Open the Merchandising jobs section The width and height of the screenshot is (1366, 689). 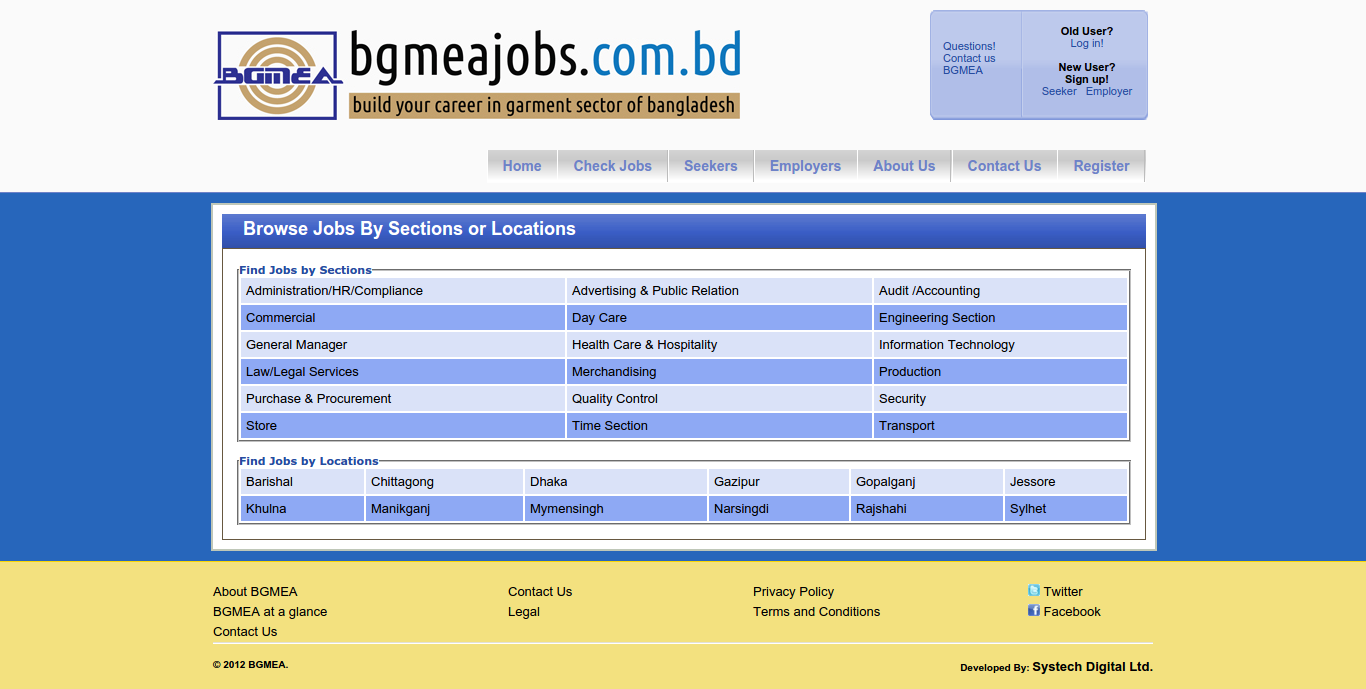coord(614,372)
